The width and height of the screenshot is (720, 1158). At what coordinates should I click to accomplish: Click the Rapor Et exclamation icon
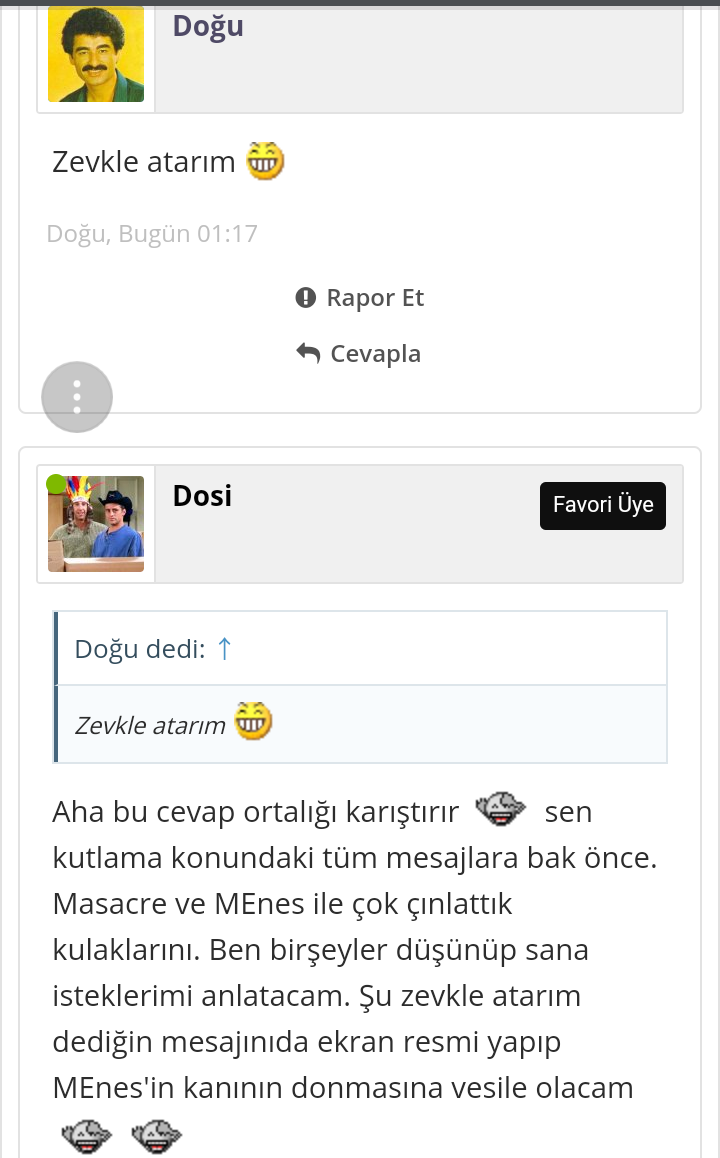pos(306,298)
